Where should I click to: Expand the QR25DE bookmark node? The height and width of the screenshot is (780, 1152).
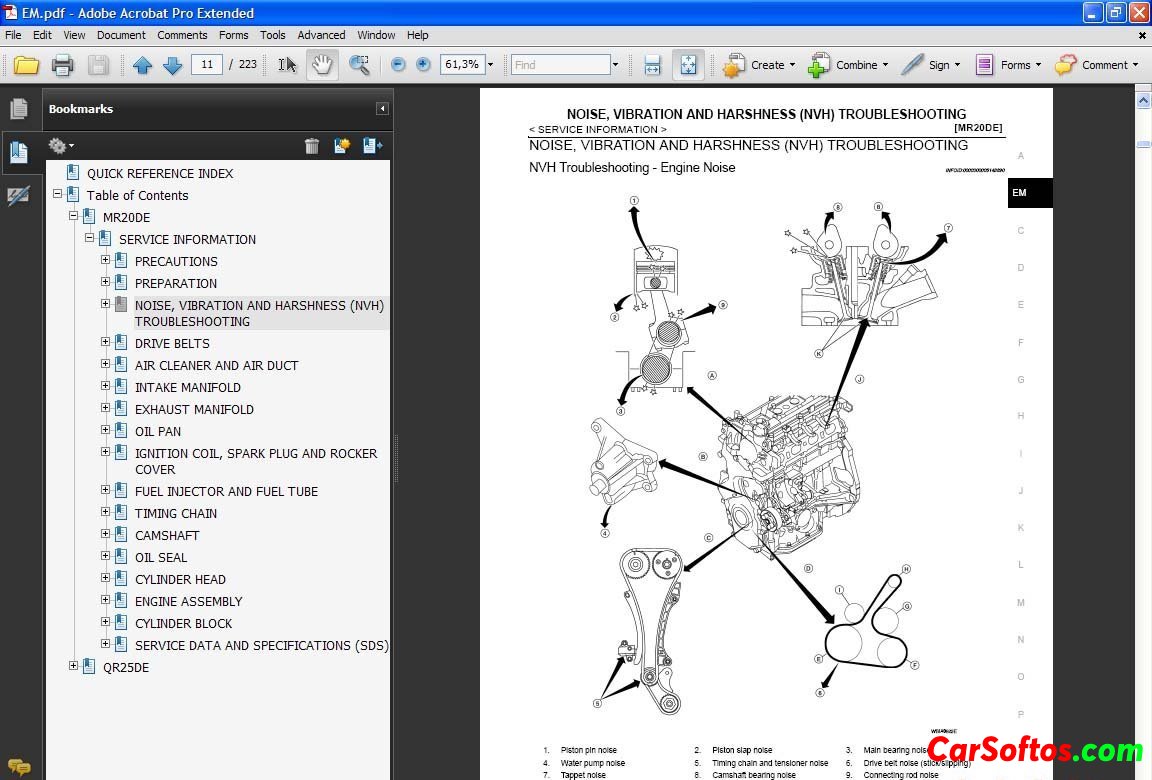73,666
